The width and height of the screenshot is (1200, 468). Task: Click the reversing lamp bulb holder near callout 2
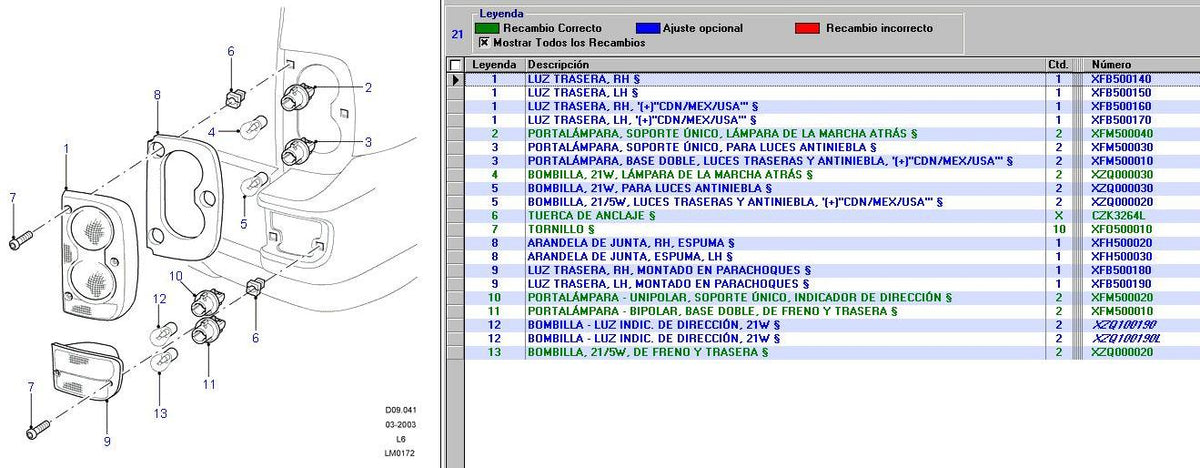296,97
